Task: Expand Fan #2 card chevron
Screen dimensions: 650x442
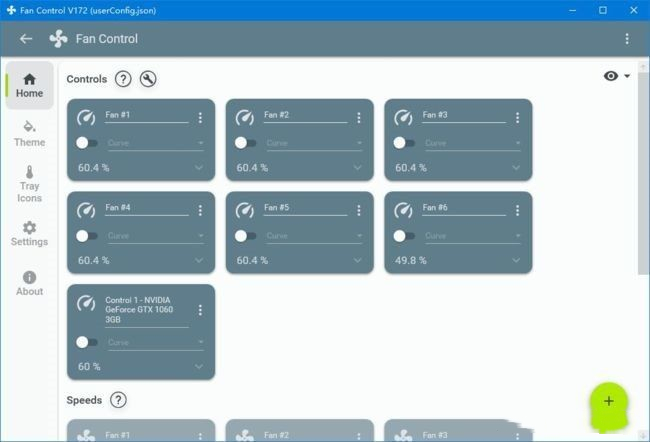Action: tap(358, 168)
